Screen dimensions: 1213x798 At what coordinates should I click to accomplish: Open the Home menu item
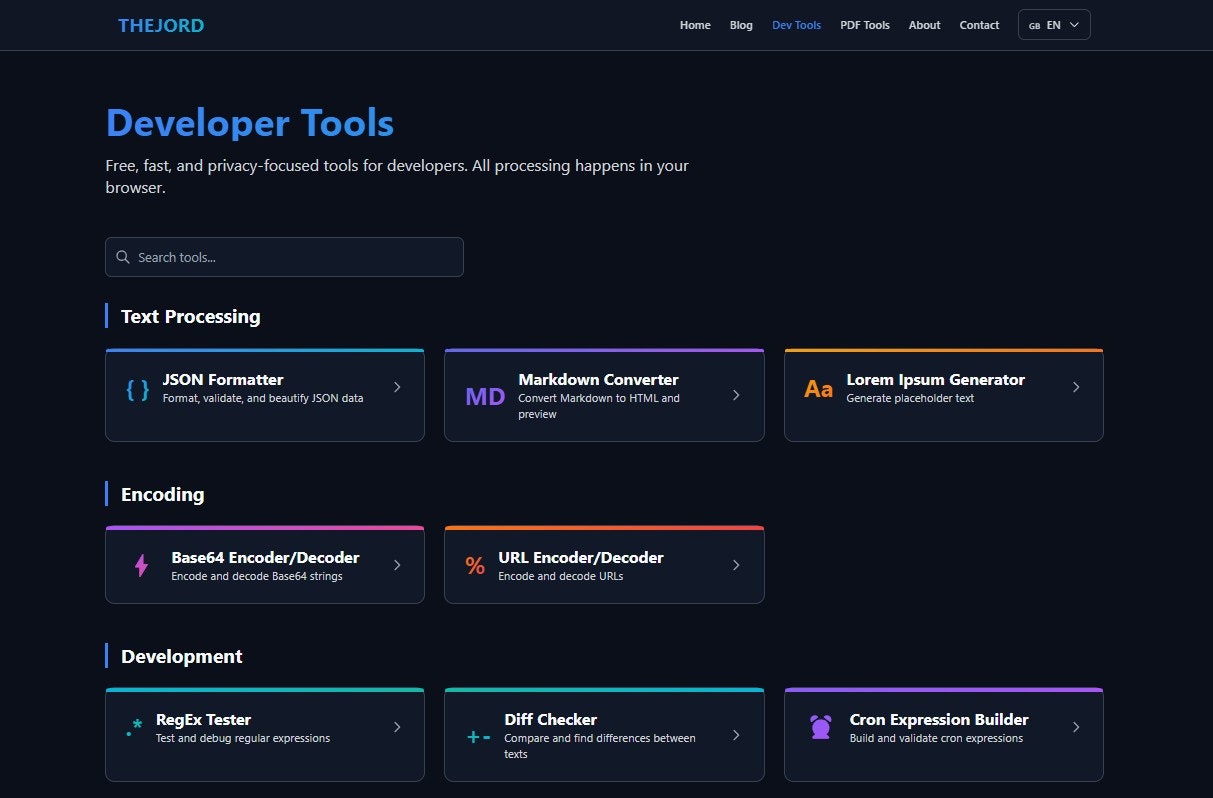(695, 25)
